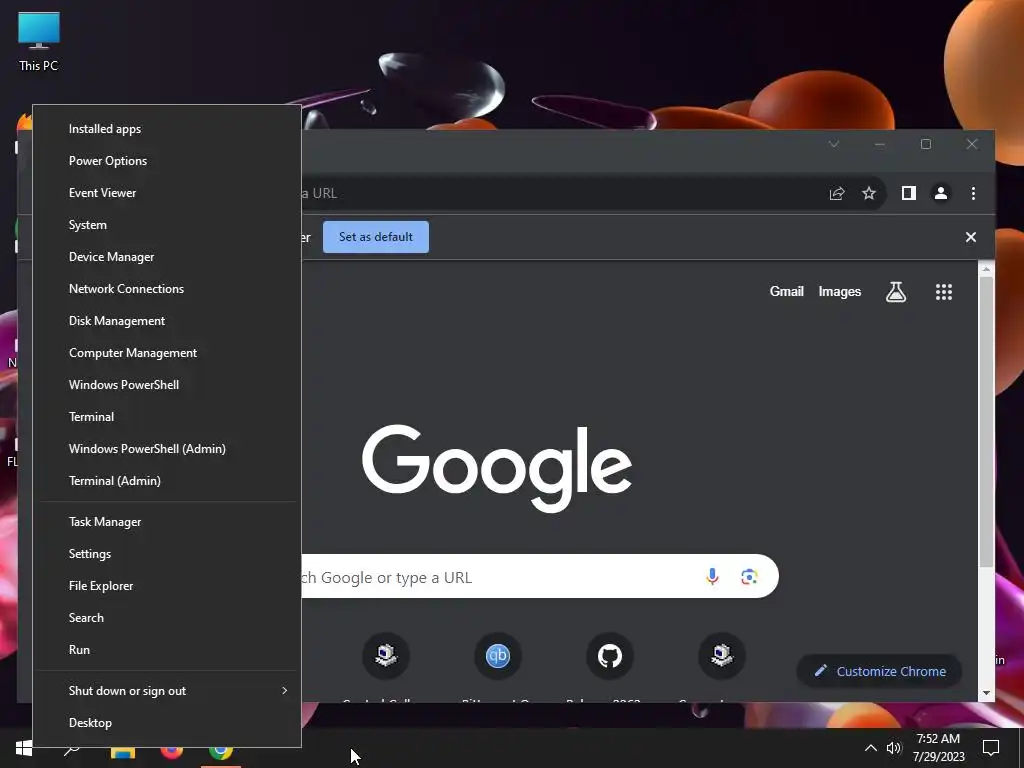
Task: Select Computer Management
Action: pos(167,353)
